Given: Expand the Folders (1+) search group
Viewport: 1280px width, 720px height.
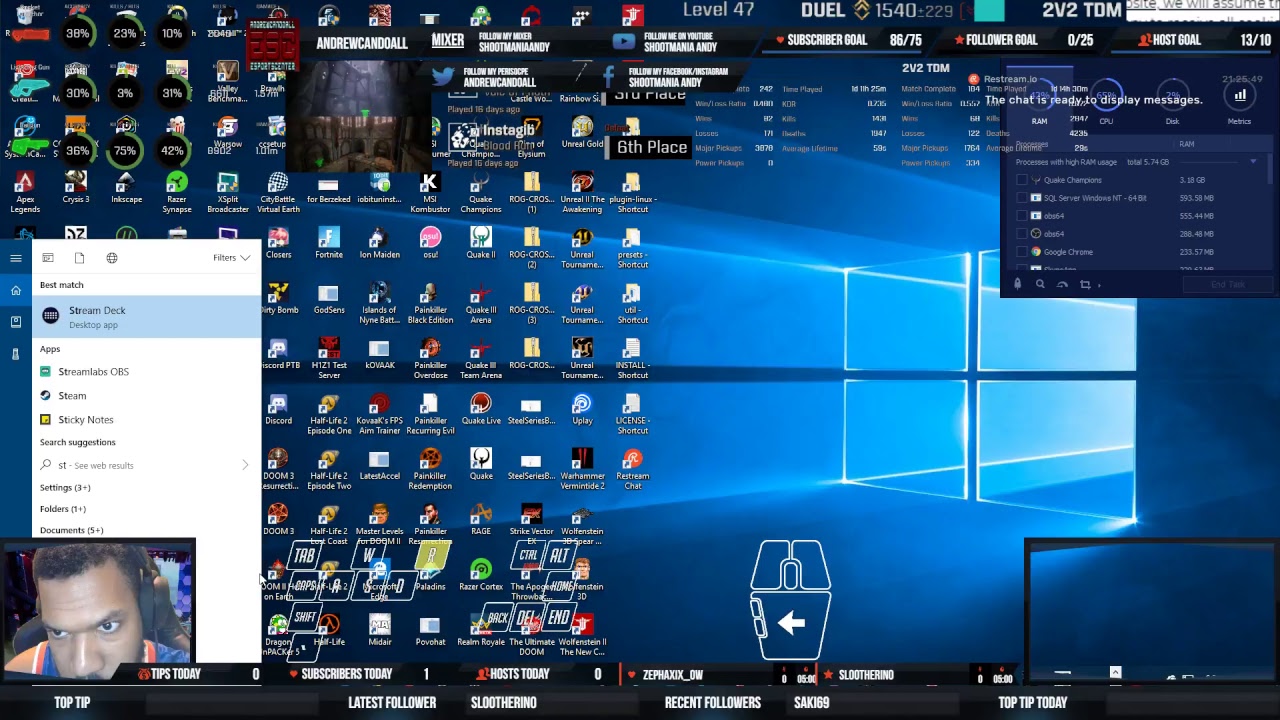Looking at the screenshot, I should [63, 509].
